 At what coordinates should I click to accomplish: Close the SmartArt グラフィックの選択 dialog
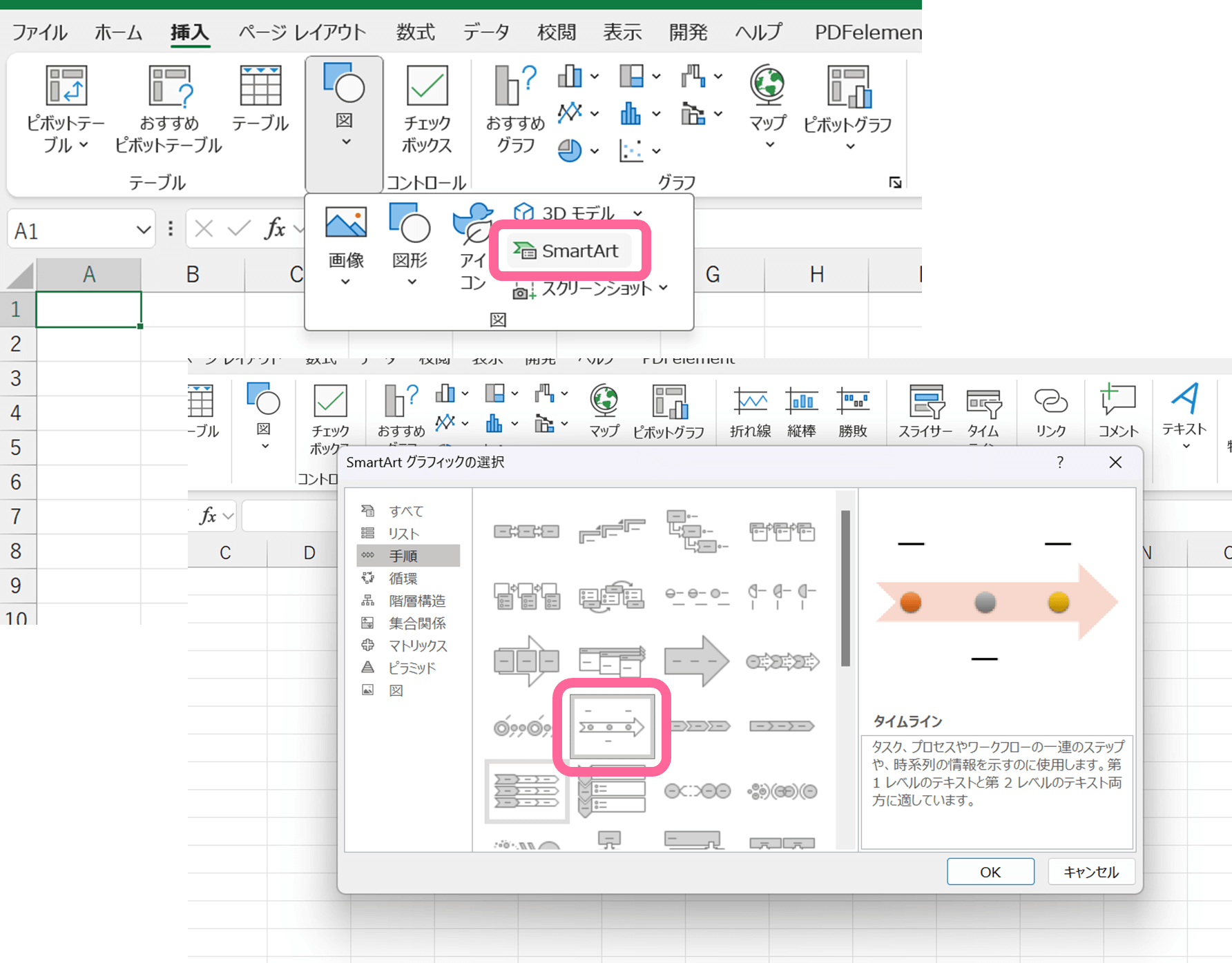tap(1115, 462)
